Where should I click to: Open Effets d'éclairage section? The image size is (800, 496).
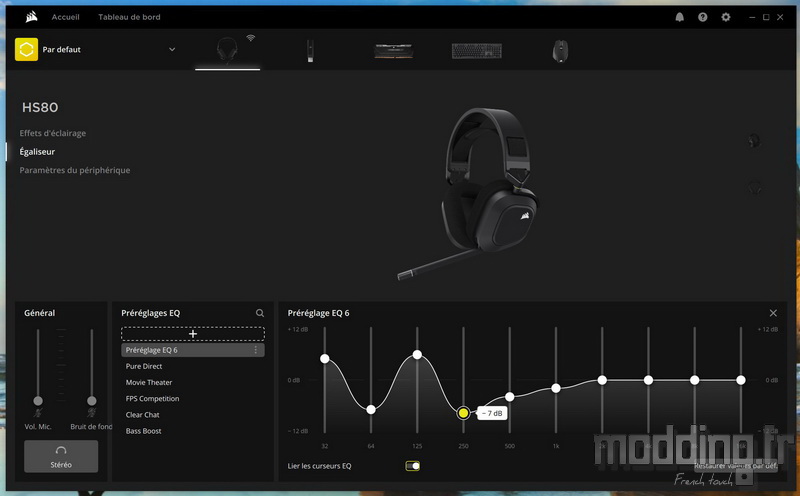click(x=53, y=133)
